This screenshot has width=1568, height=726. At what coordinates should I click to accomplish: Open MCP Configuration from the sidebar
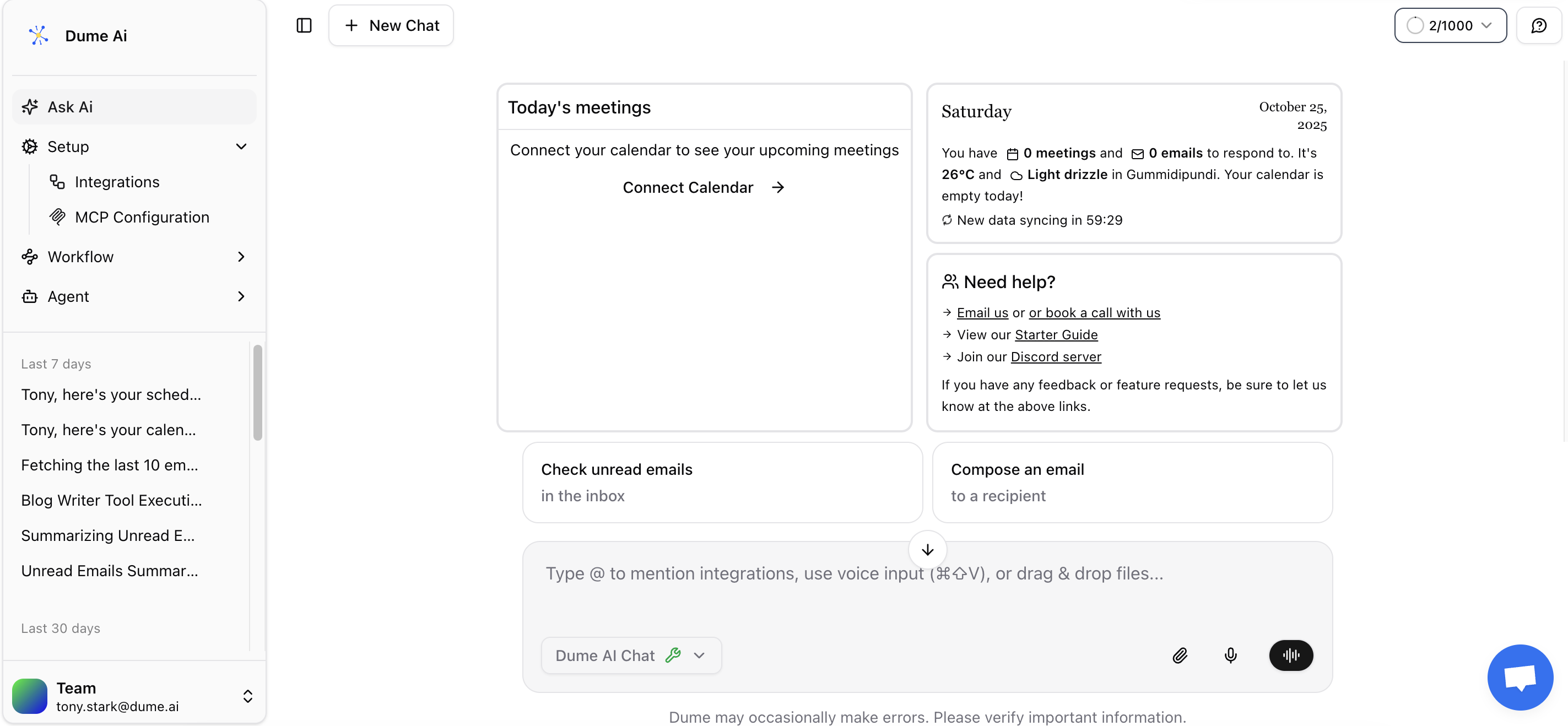coord(142,216)
